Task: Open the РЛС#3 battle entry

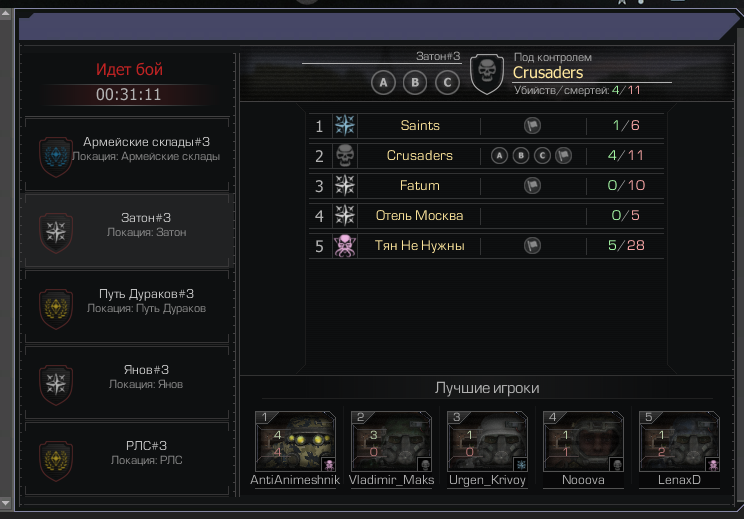Action: point(127,458)
